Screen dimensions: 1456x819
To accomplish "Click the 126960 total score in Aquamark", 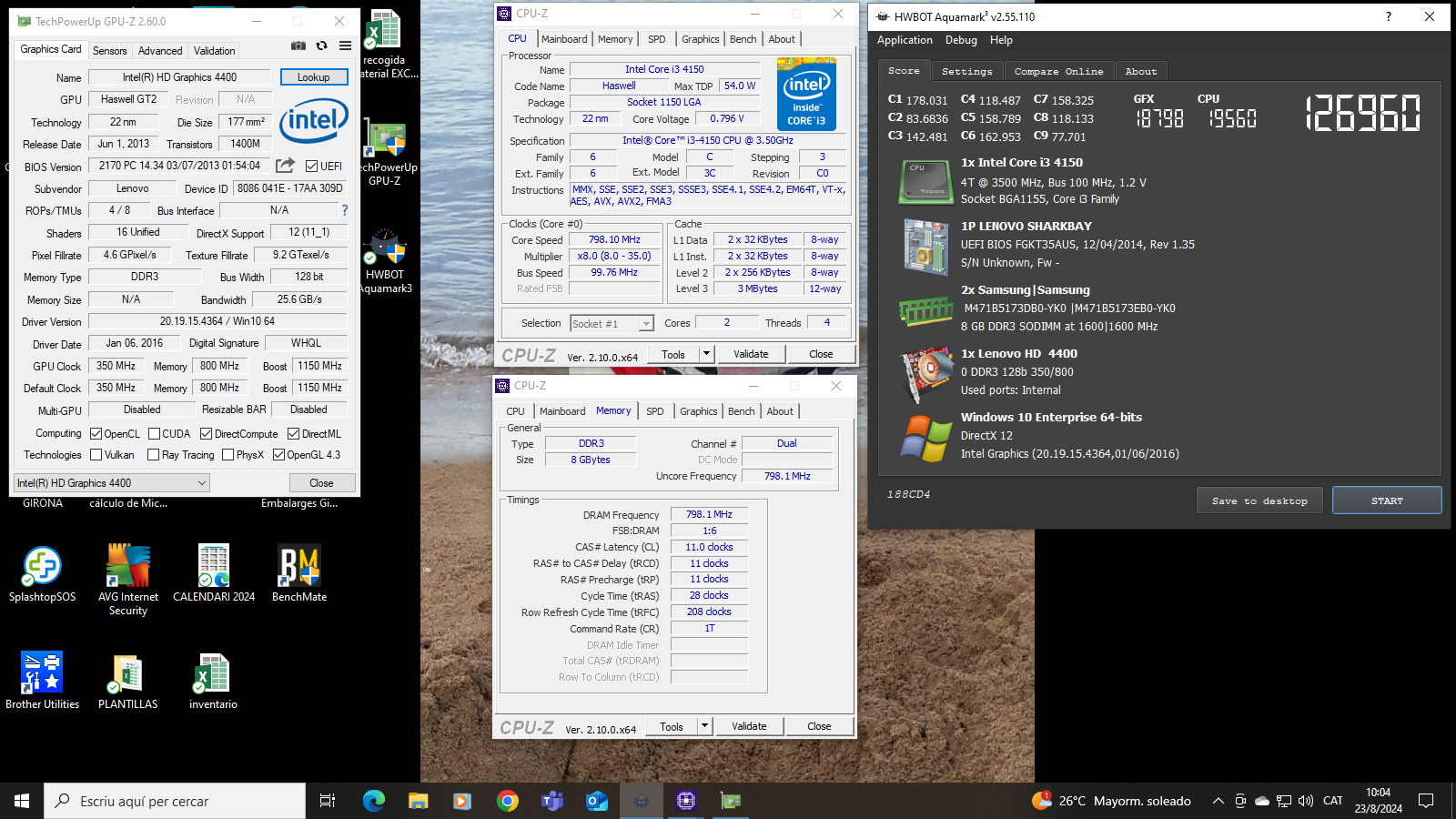I will tap(1362, 114).
